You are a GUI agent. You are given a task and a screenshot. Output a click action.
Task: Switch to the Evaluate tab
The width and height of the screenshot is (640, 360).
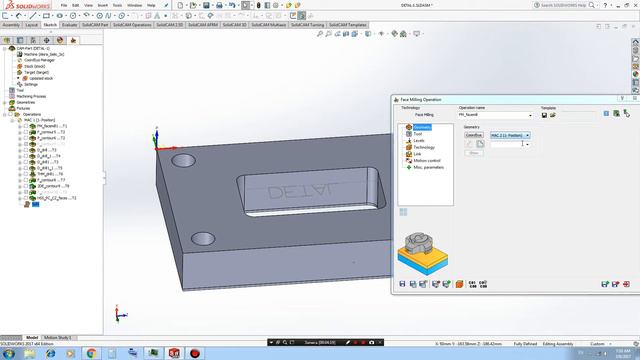(69, 25)
